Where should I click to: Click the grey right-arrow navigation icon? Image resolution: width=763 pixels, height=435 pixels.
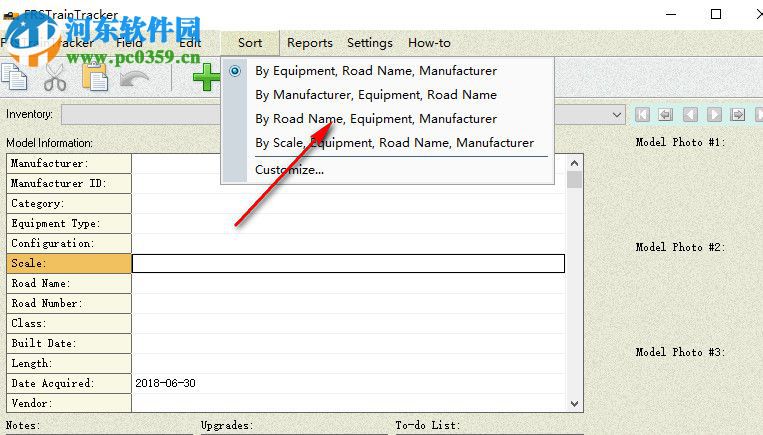pos(738,115)
